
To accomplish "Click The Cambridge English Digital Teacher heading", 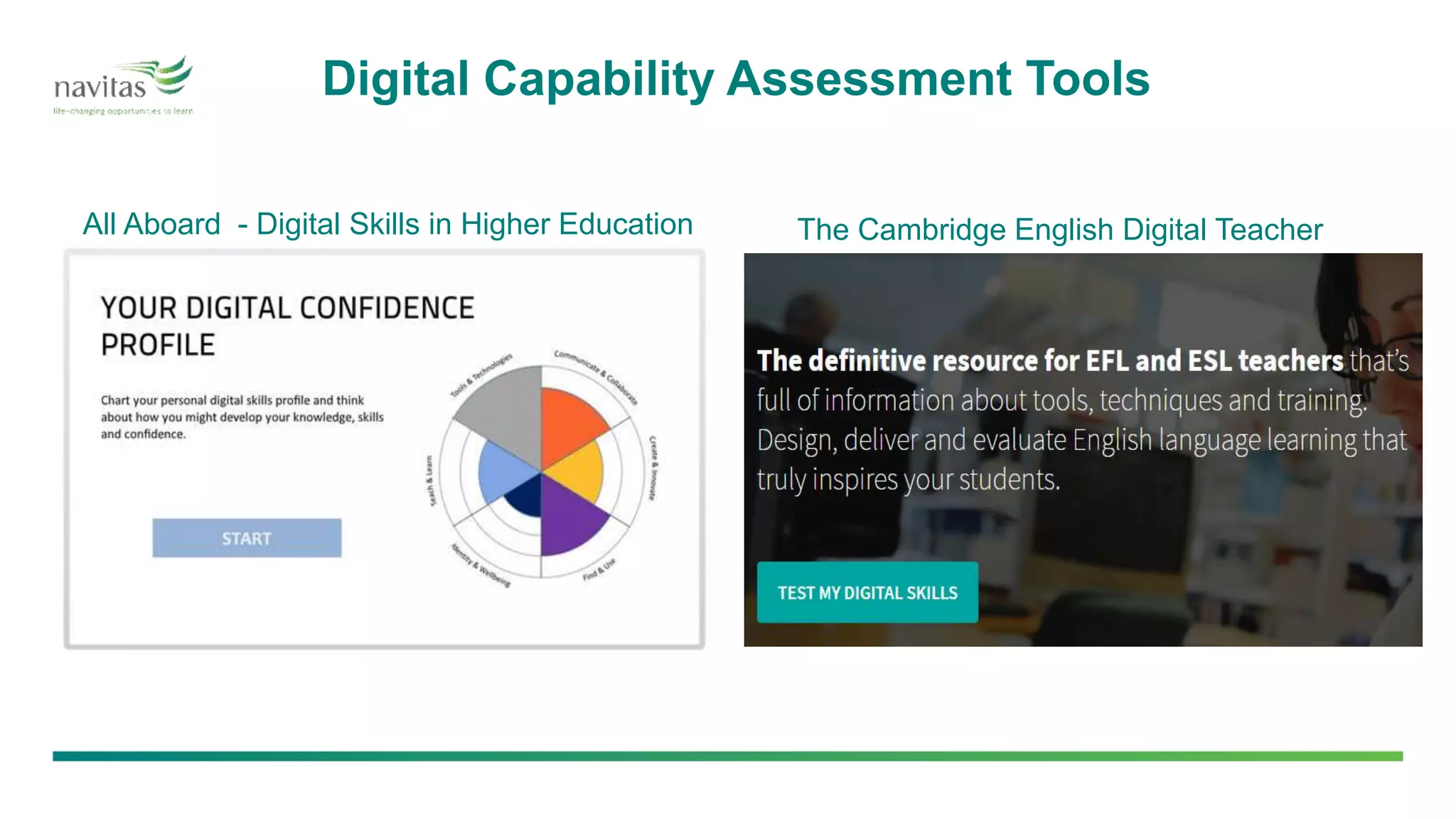I will tap(1059, 230).
